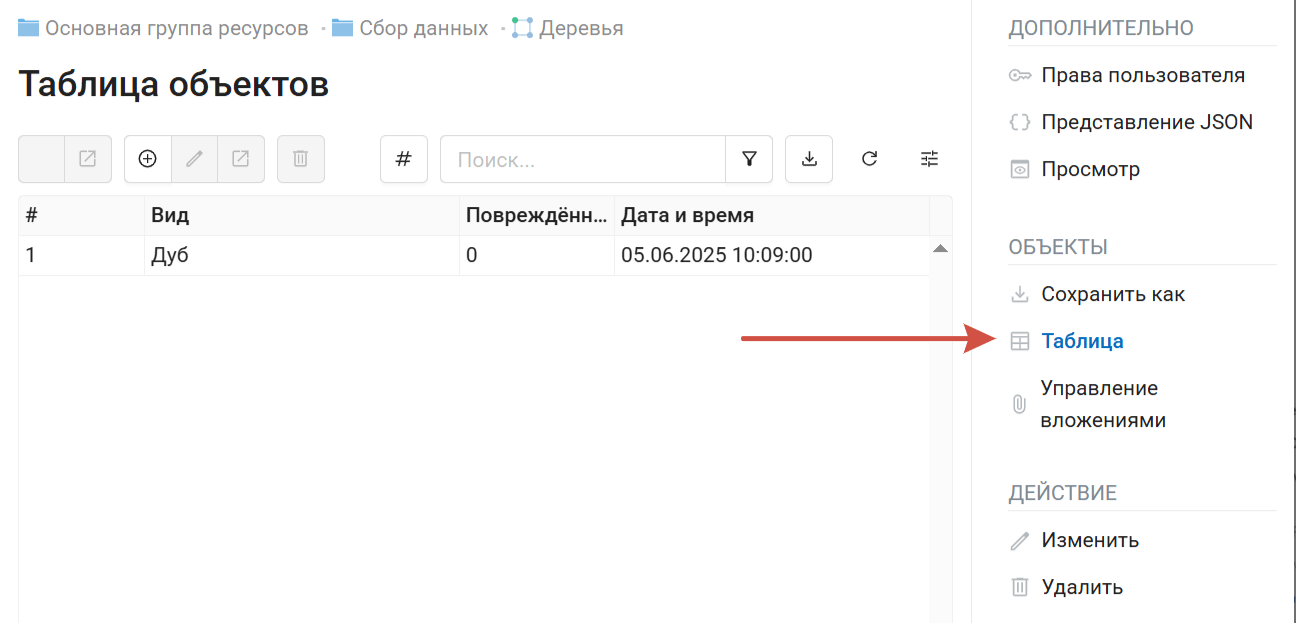The height and width of the screenshot is (623, 1296).
Task: Click the Удалить action
Action: click(x=1083, y=587)
